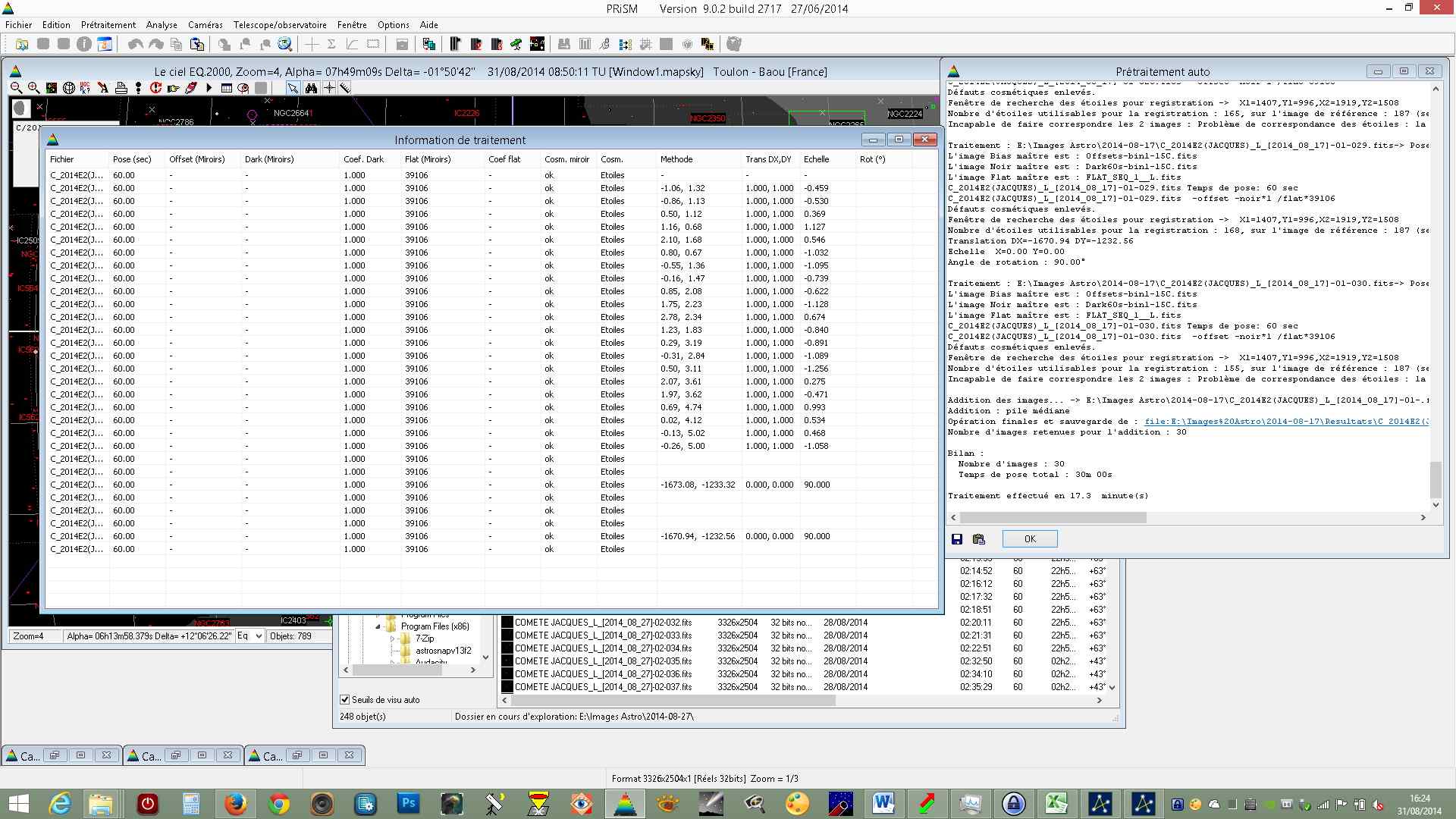
Task: Open the Prétraitement menu
Action: point(108,25)
